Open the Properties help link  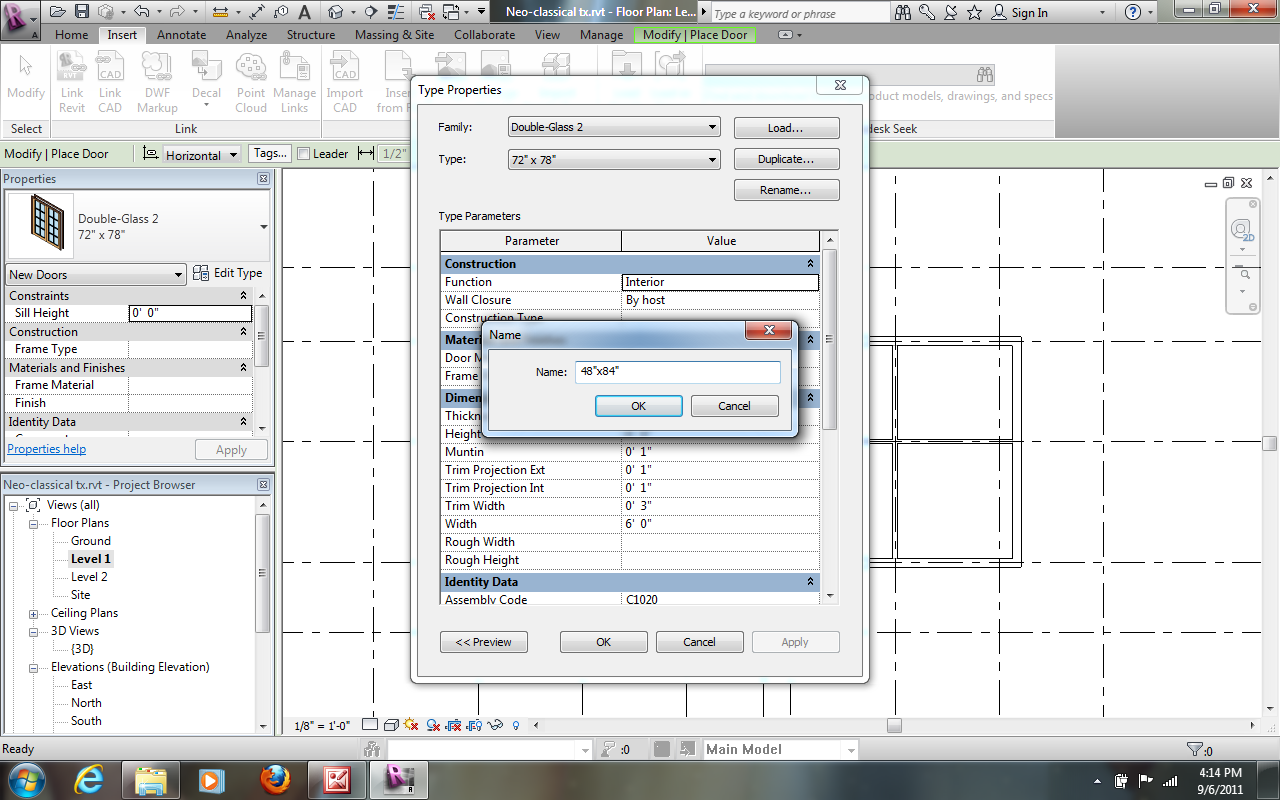(46, 449)
